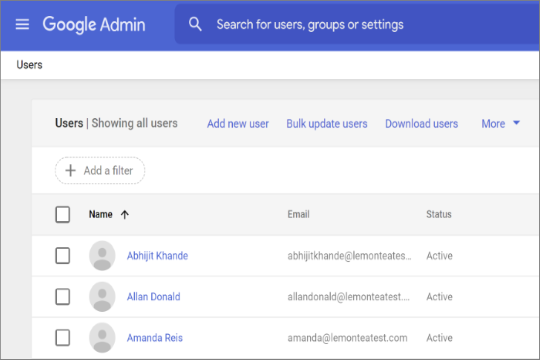Open the Abhijit Khande user link
Screen dimensions: 540x360
click(x=157, y=256)
